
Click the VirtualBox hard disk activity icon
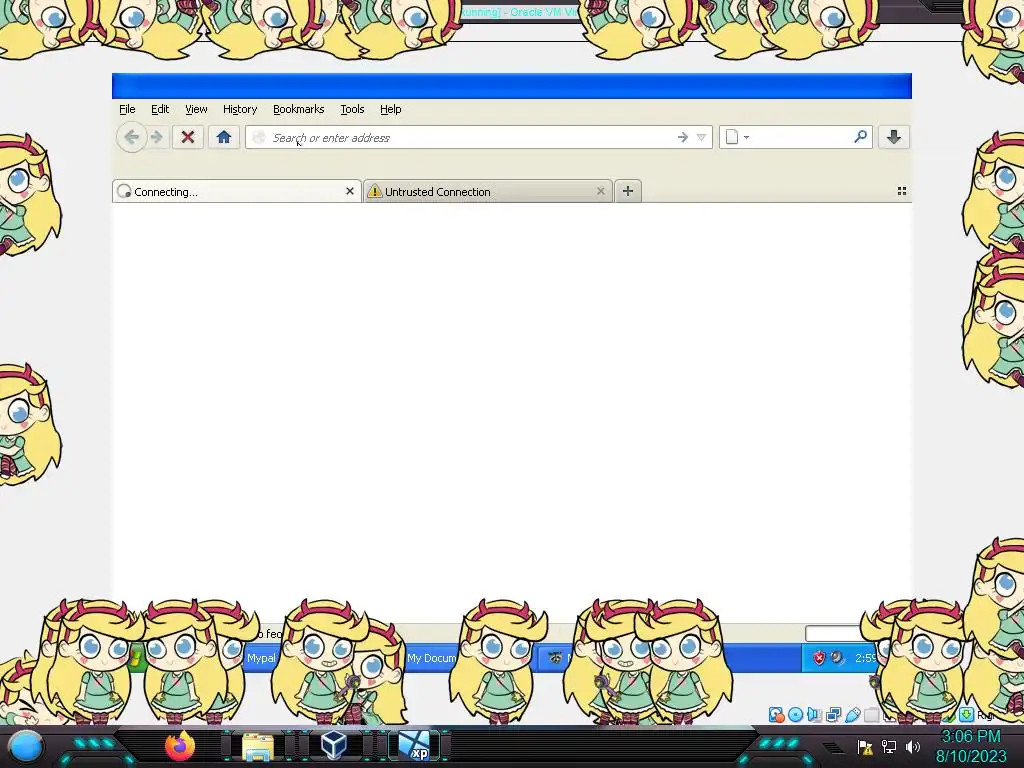pyautogui.click(x=776, y=715)
